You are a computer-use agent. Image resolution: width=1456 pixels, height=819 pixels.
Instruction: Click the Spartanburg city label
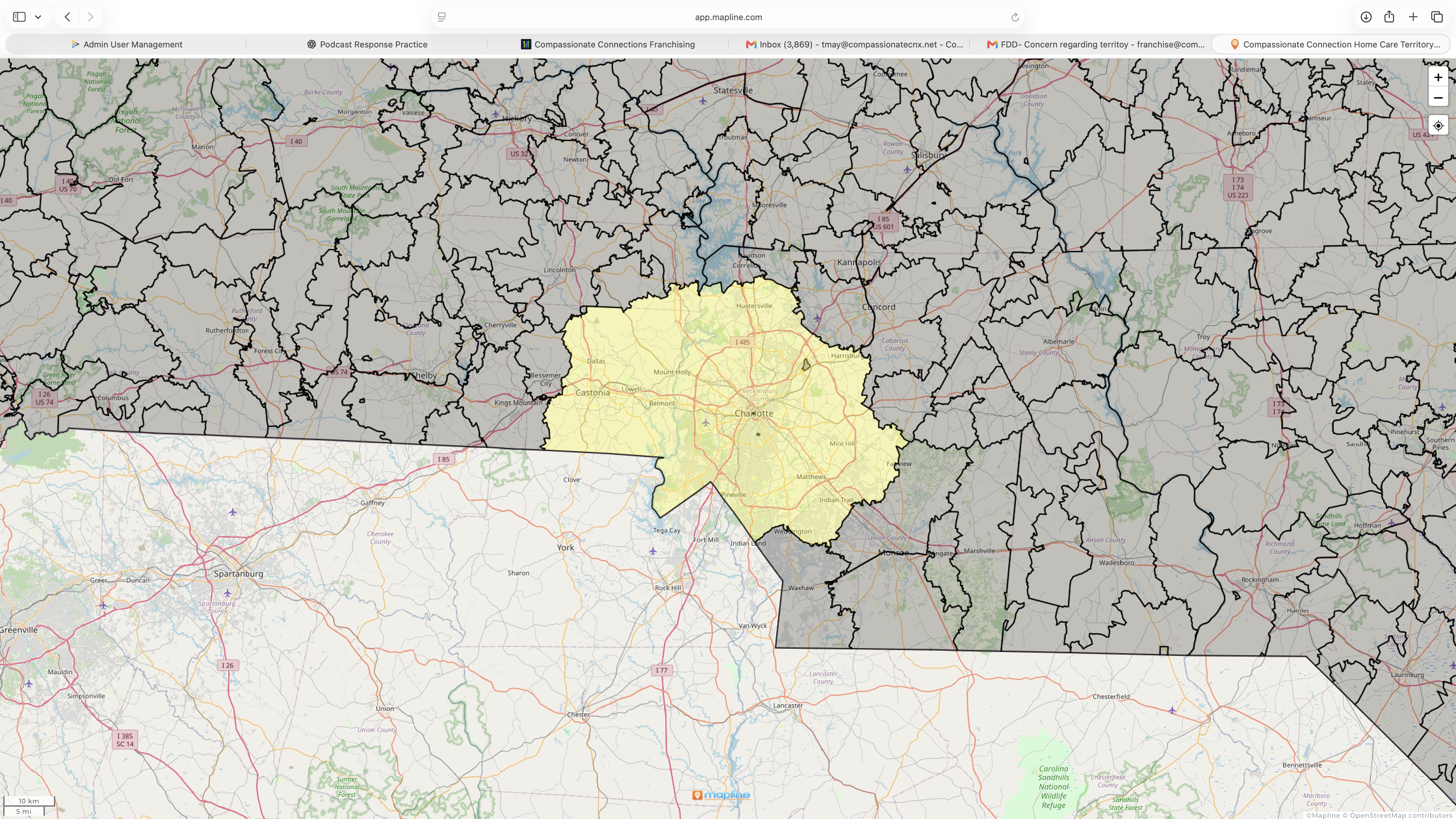click(x=239, y=574)
